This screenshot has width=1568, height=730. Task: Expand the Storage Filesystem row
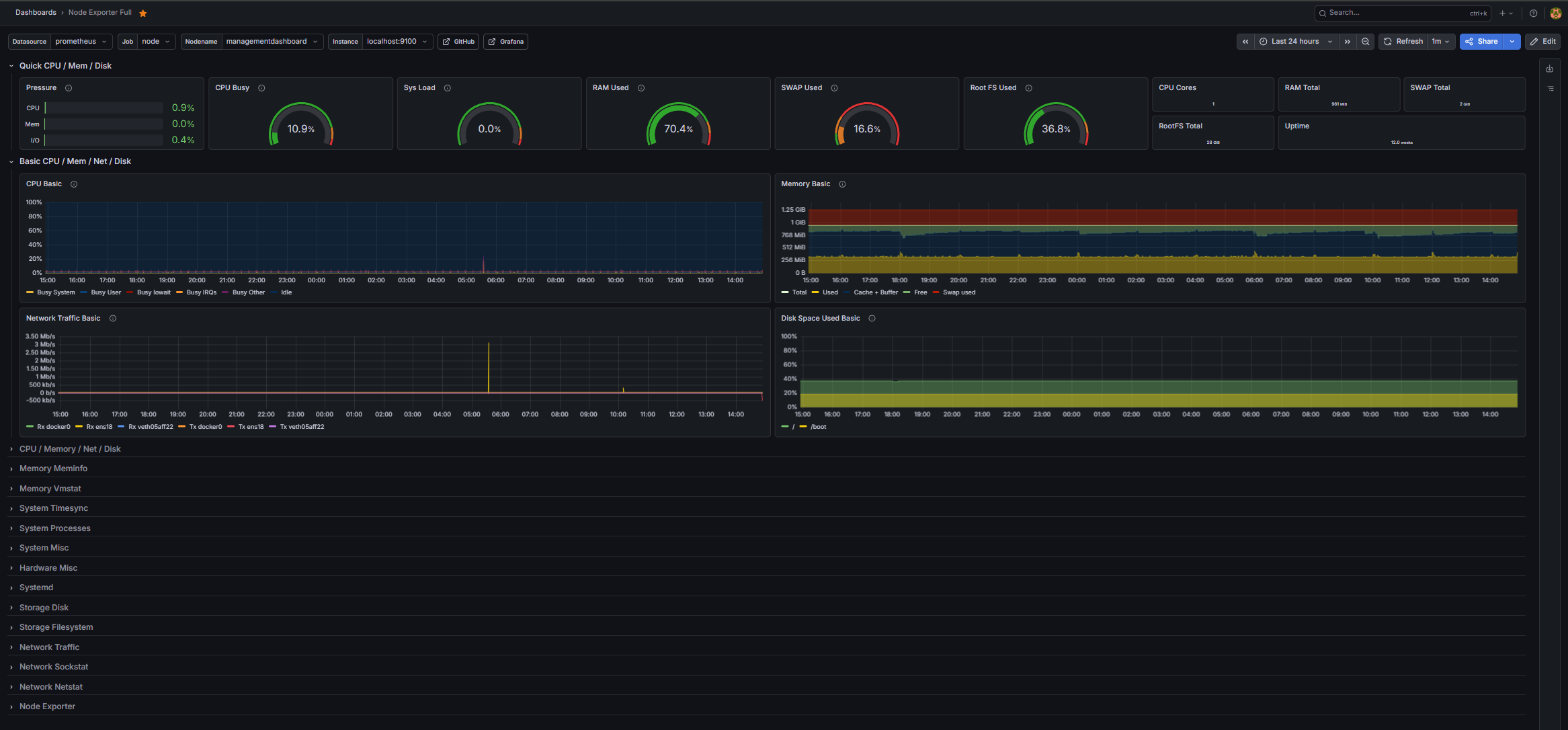point(56,627)
